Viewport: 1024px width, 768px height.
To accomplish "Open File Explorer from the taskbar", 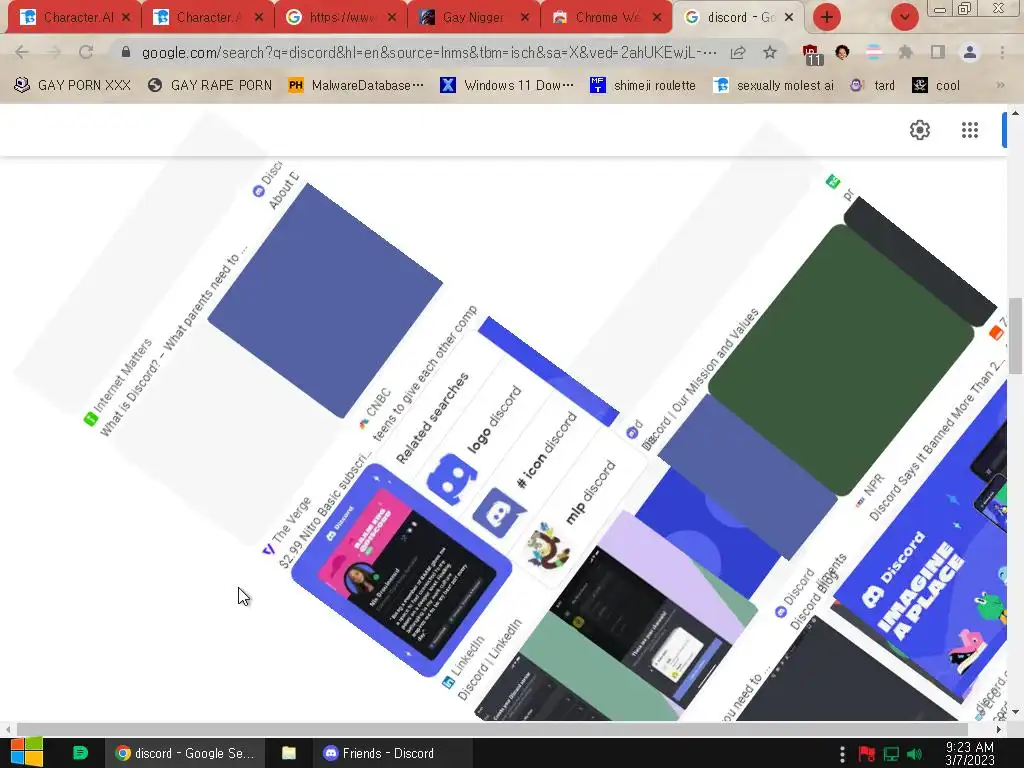I will [x=289, y=753].
